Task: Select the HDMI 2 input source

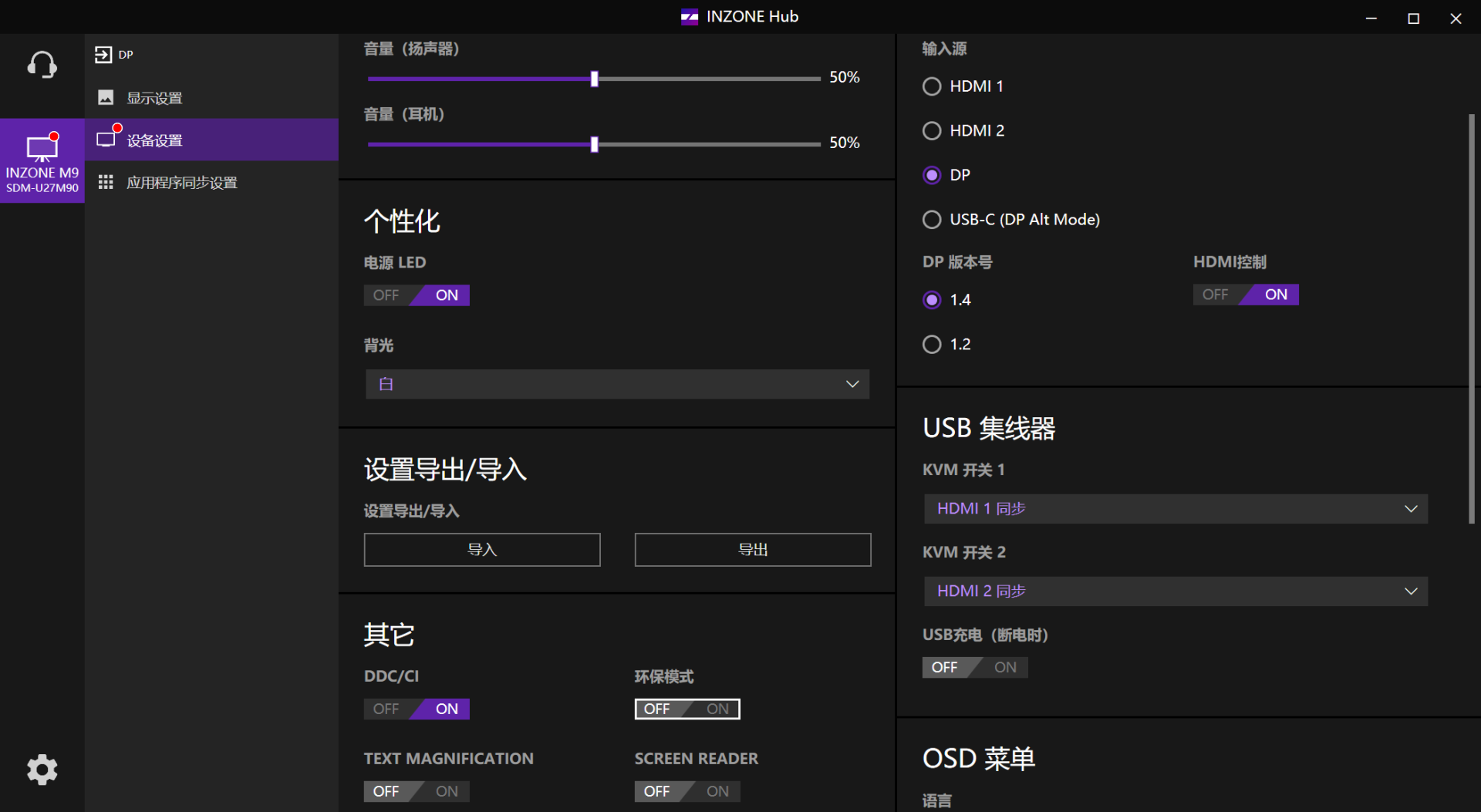Action: (x=931, y=130)
